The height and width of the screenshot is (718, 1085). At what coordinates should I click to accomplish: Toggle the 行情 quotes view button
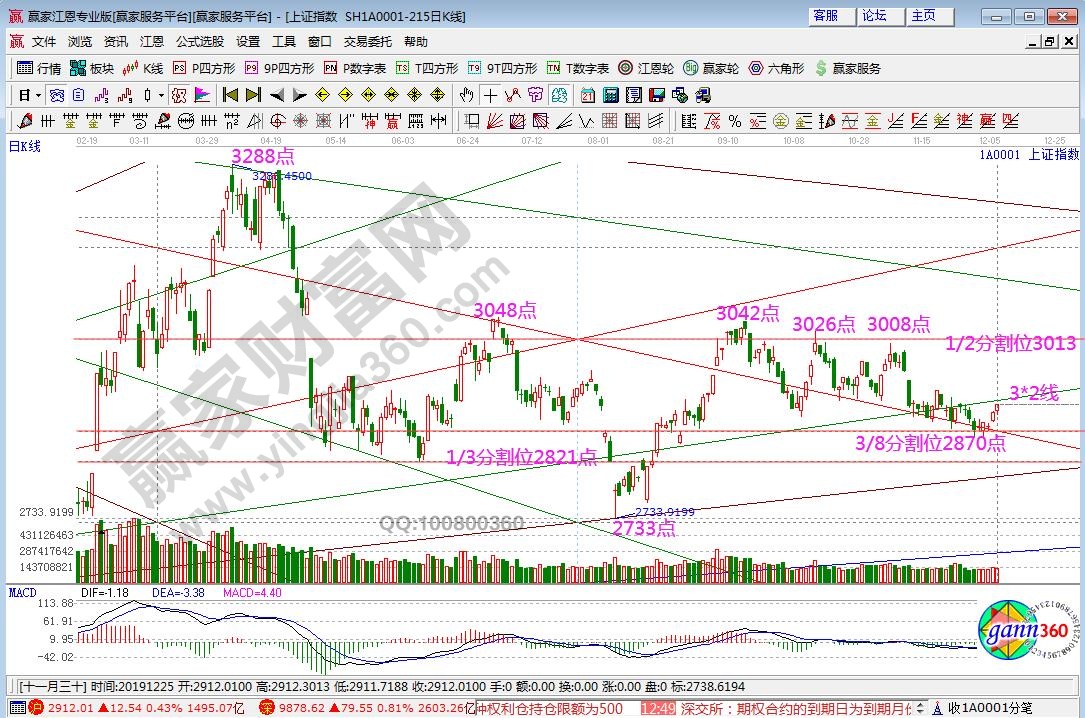(38, 68)
